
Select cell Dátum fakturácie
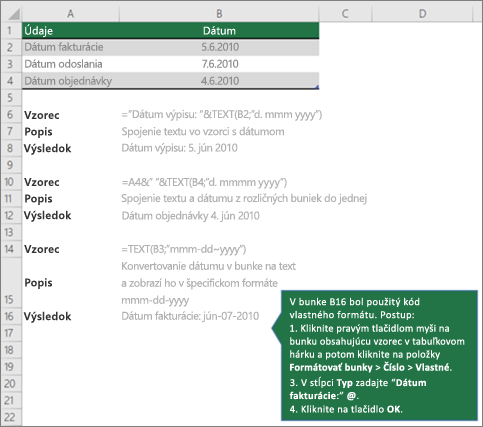click(x=71, y=47)
